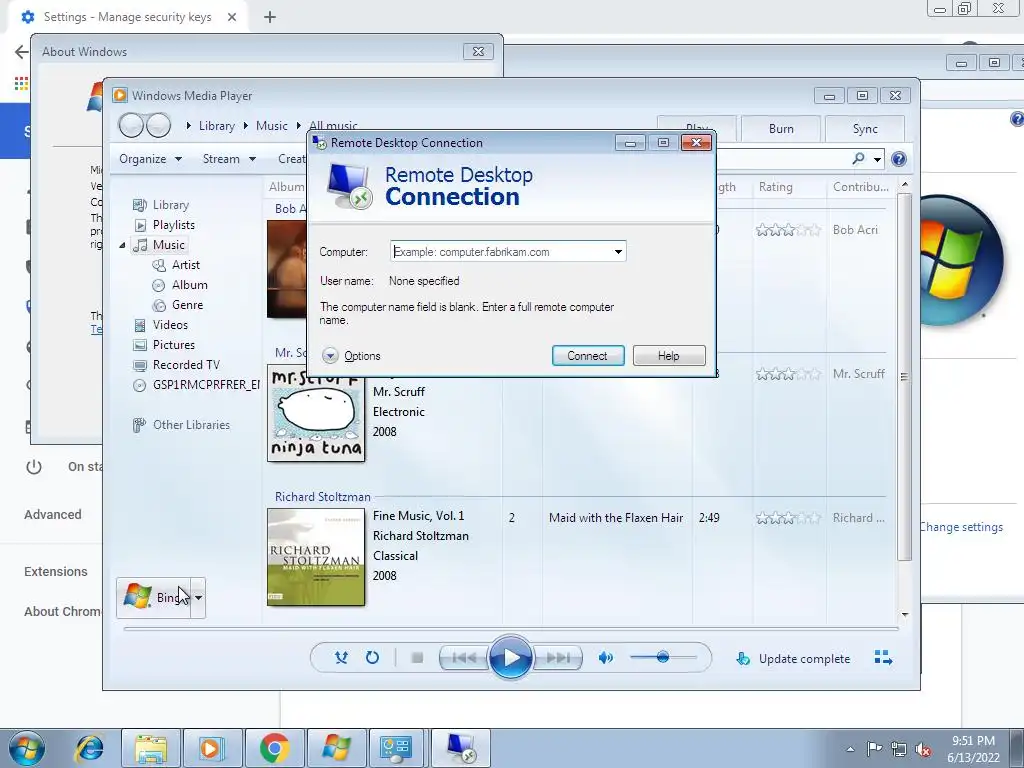This screenshot has height=768, width=1024.
Task: Show hidden system tray icons
Action: pyautogui.click(x=850, y=749)
